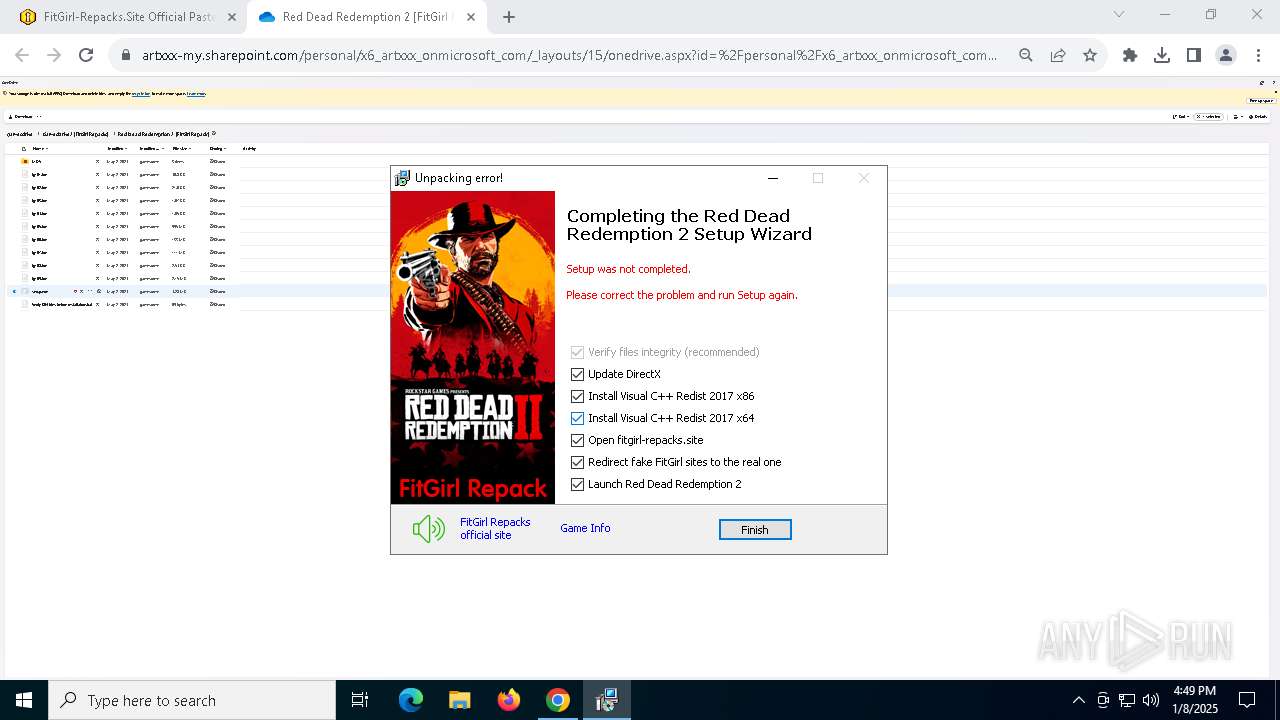Screen dimensions: 1280x720
Task: Click the green speaker sound icon in installer
Action: click(x=428, y=529)
